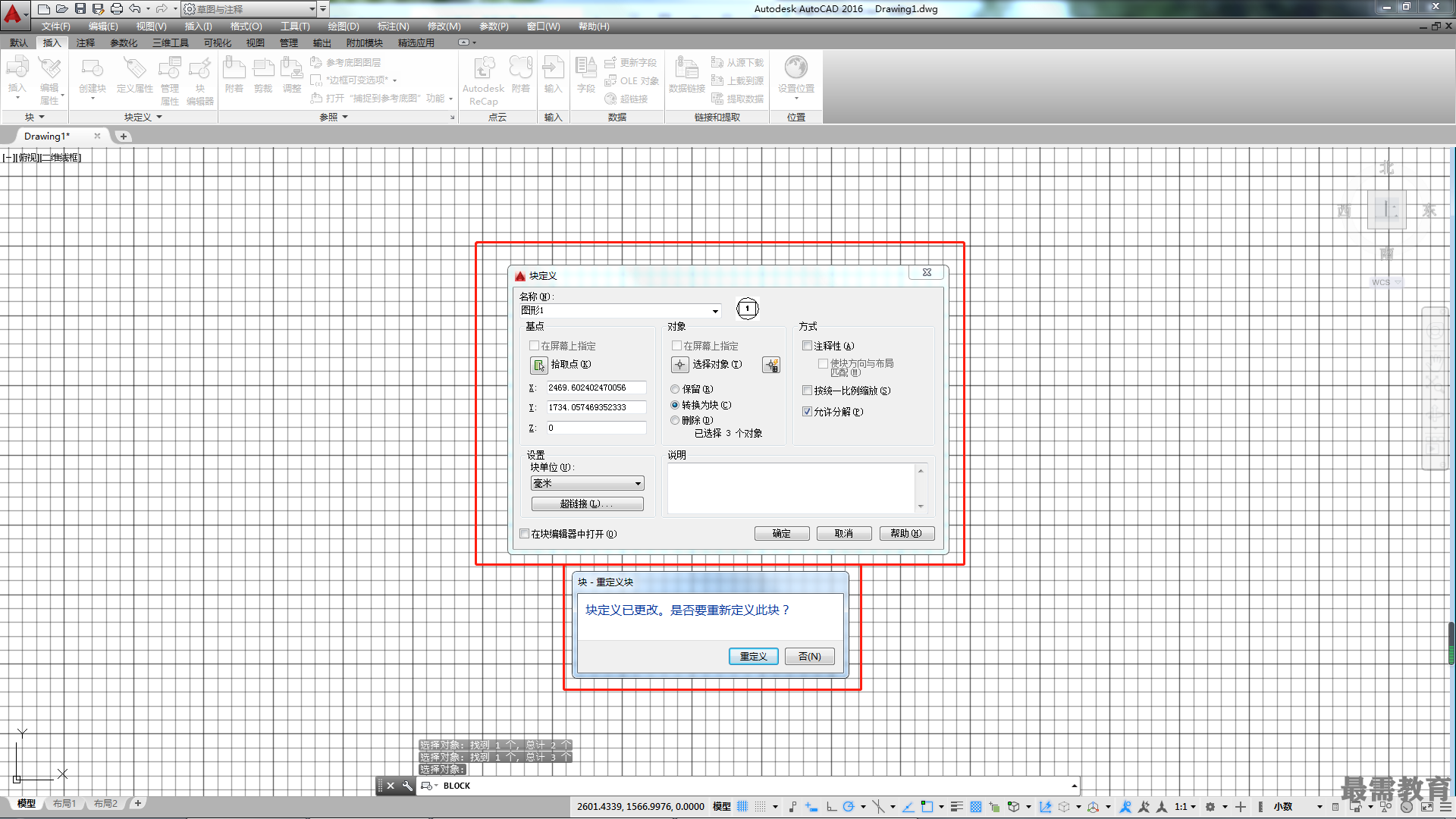Check base point 在屏幕上指定 checkbox
This screenshot has width=1456, height=819.
(x=534, y=346)
